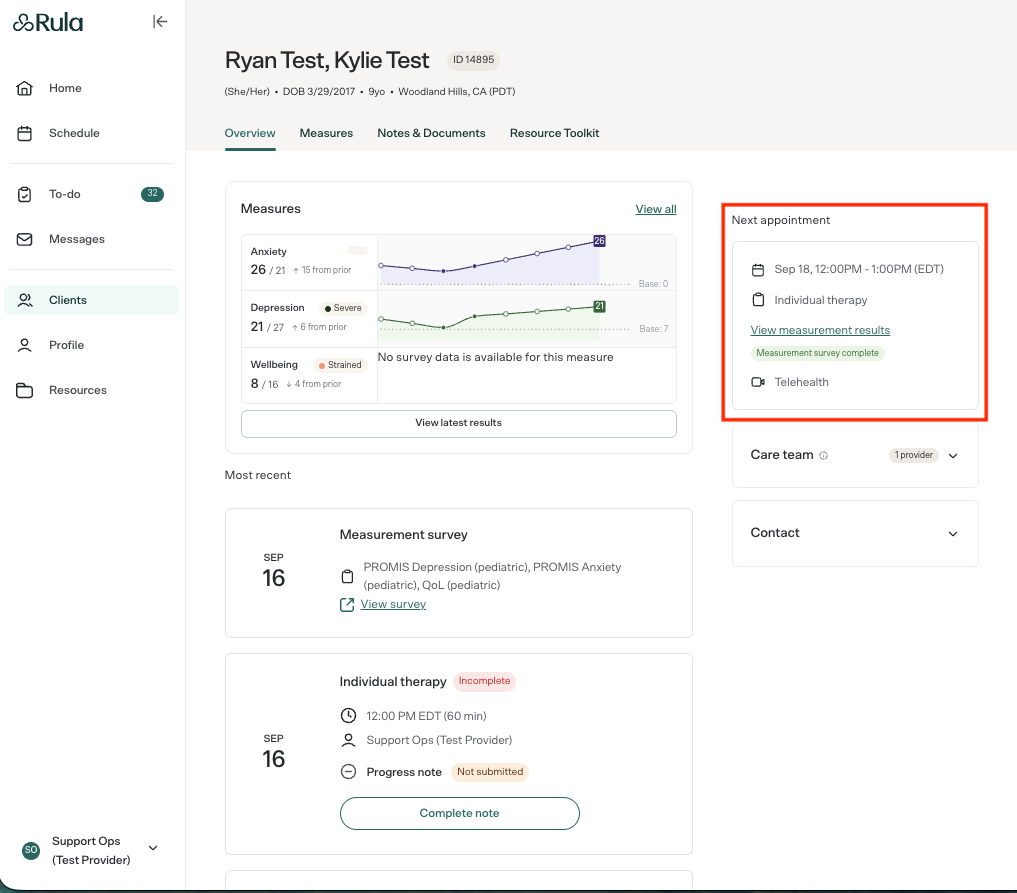Click the Resources folder icon
This screenshot has height=893, width=1017.
(x=25, y=390)
